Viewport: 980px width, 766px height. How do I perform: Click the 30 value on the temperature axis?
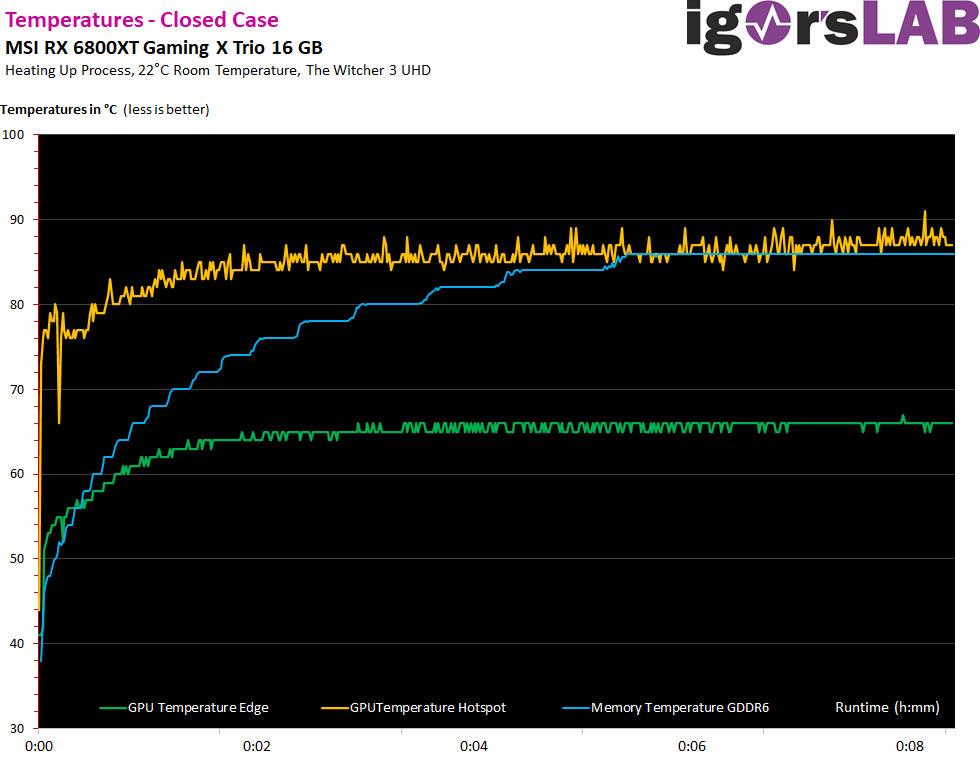click(17, 728)
